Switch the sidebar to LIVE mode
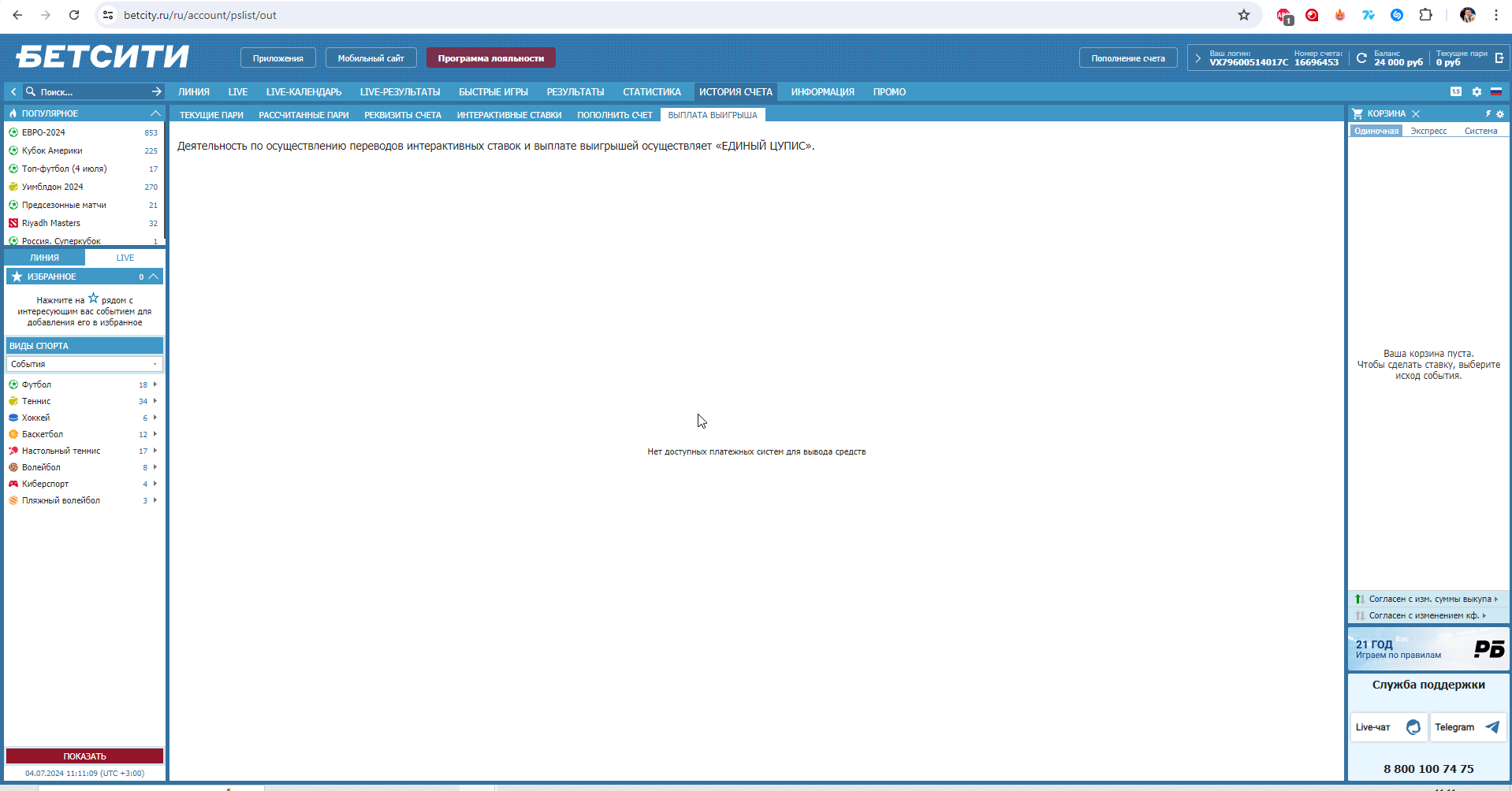Viewport: 1512px width, 791px height. (125, 258)
